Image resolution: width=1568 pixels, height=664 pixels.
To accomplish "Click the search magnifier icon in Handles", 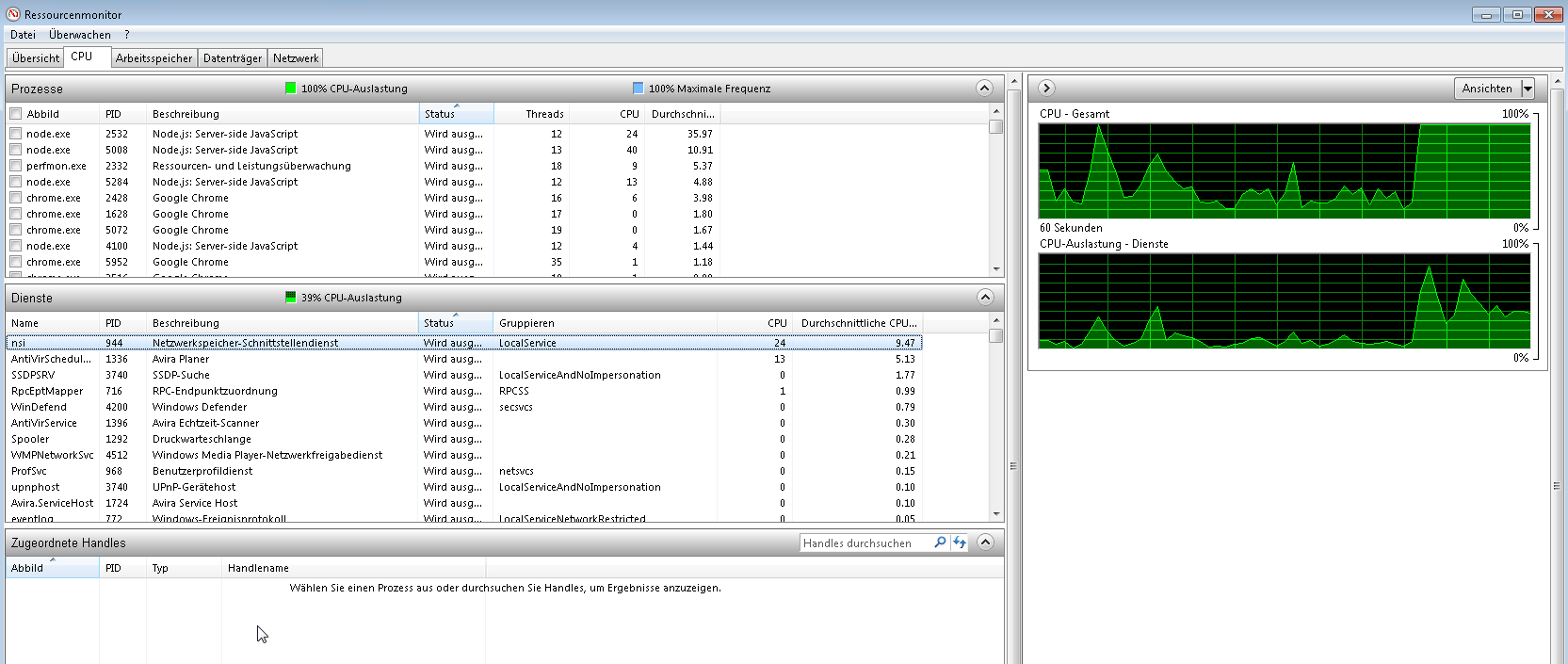I will tap(940, 543).
